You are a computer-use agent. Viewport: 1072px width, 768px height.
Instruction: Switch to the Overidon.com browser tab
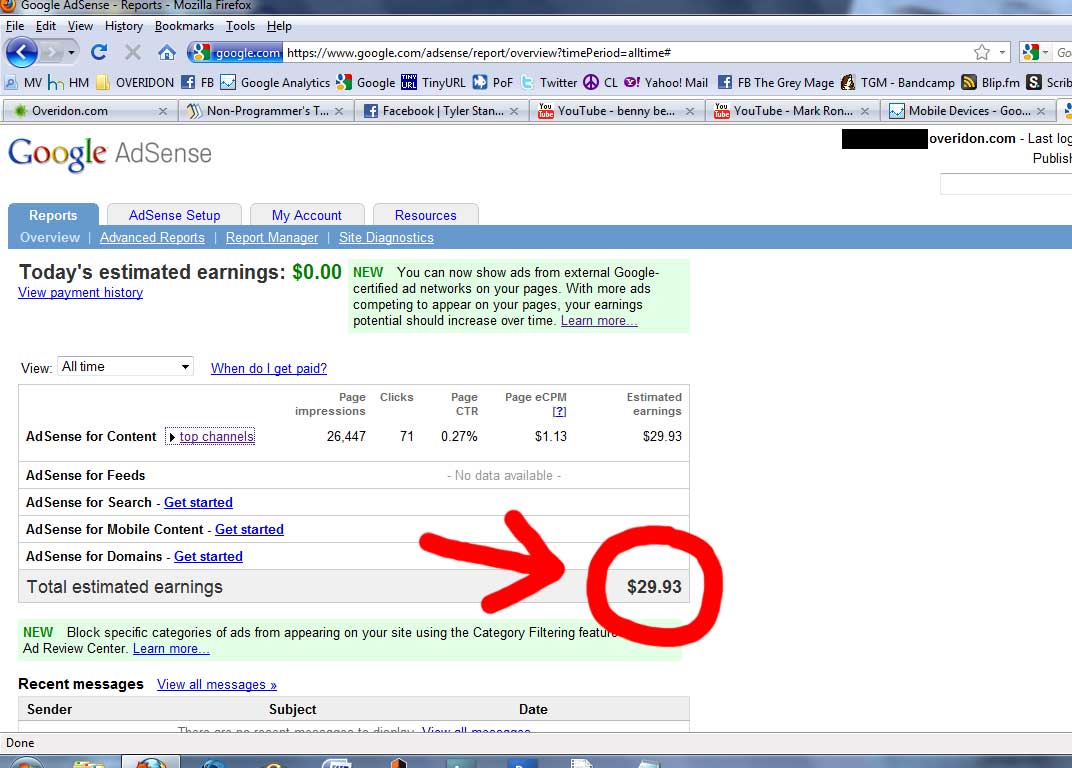pyautogui.click(x=90, y=111)
